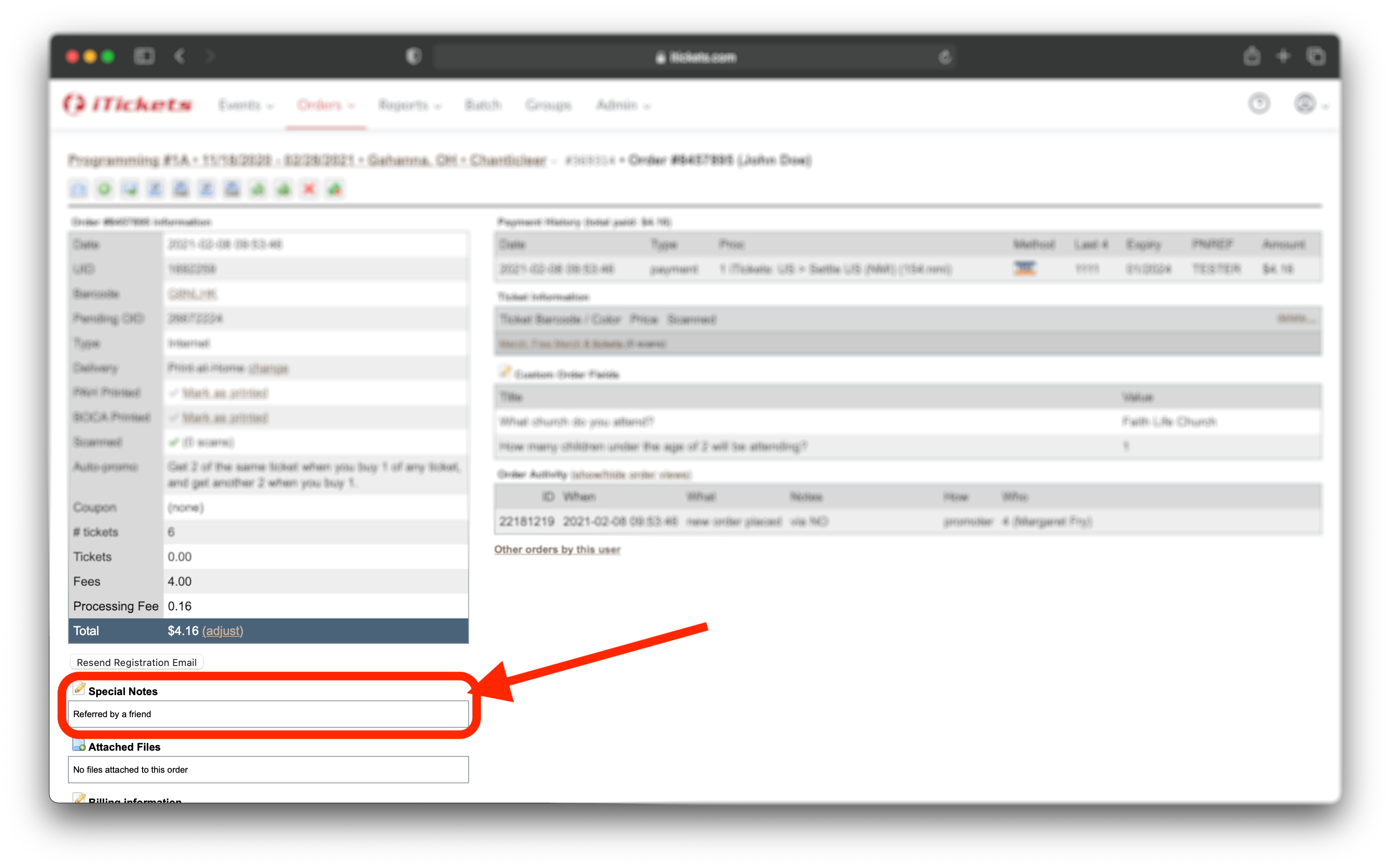Expand the Events menu
This screenshot has width=1390, height=868.
pos(246,105)
